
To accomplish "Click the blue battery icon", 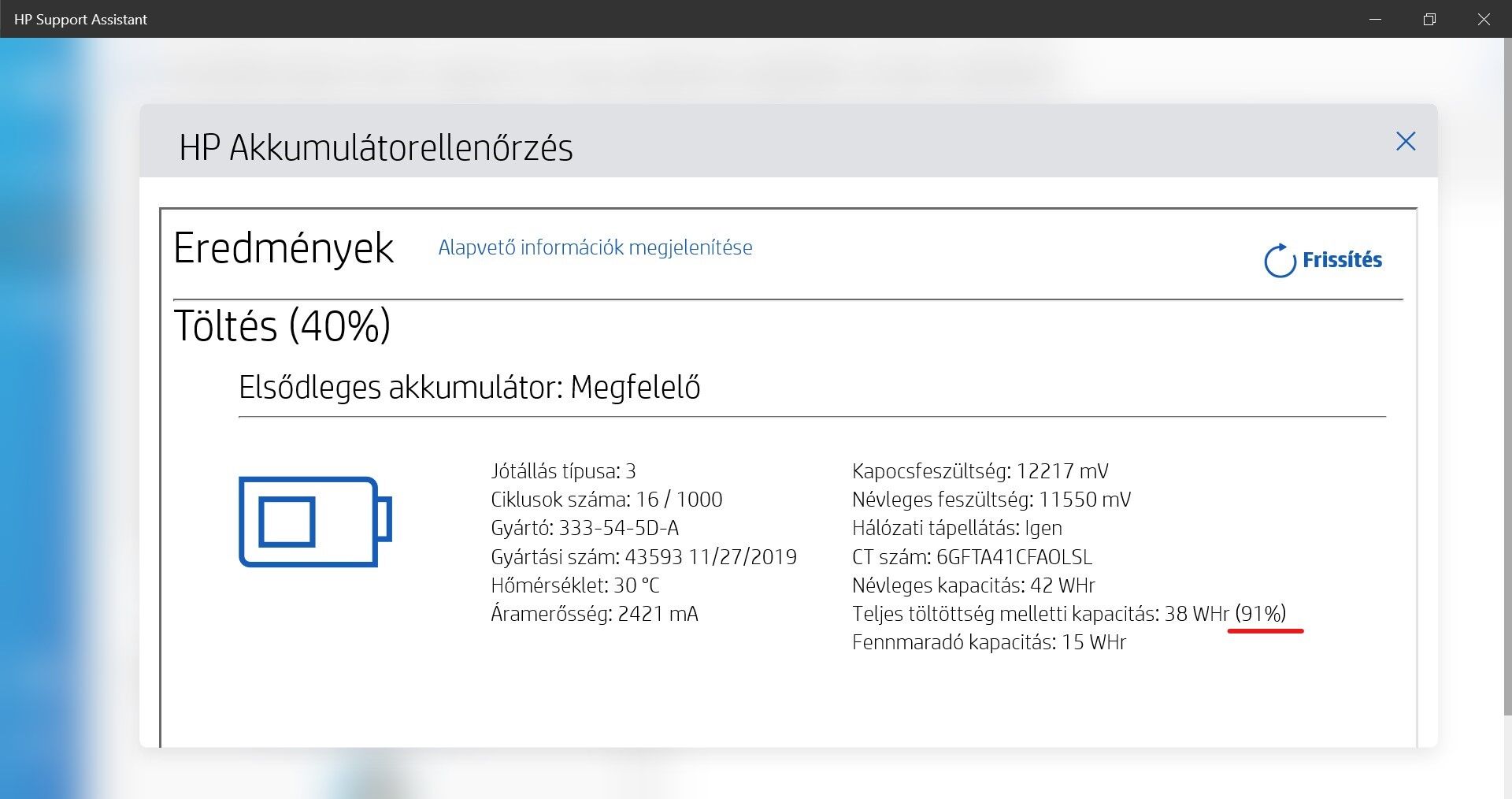I will point(315,522).
